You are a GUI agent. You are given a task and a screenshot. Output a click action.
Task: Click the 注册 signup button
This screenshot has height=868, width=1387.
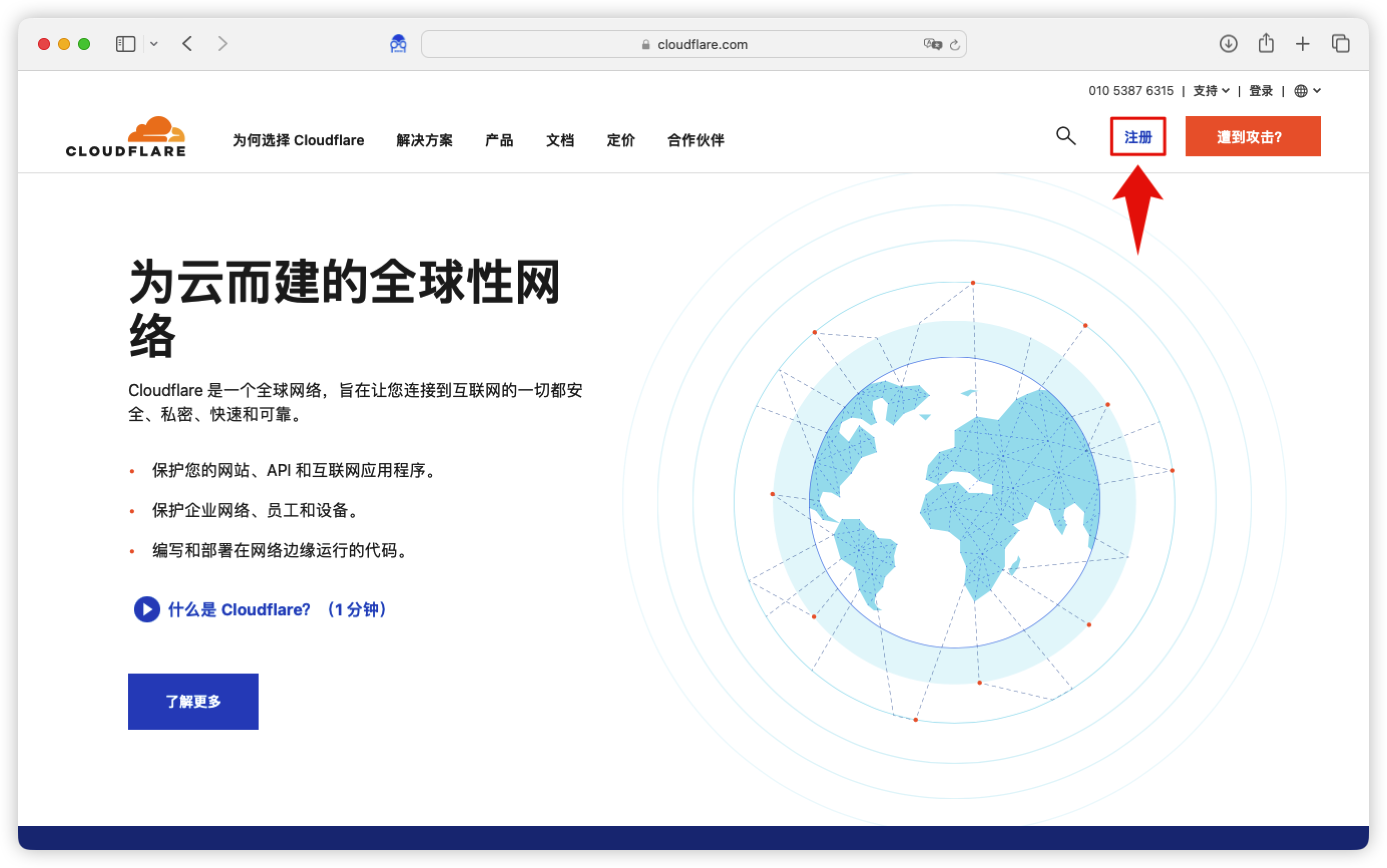1138,137
